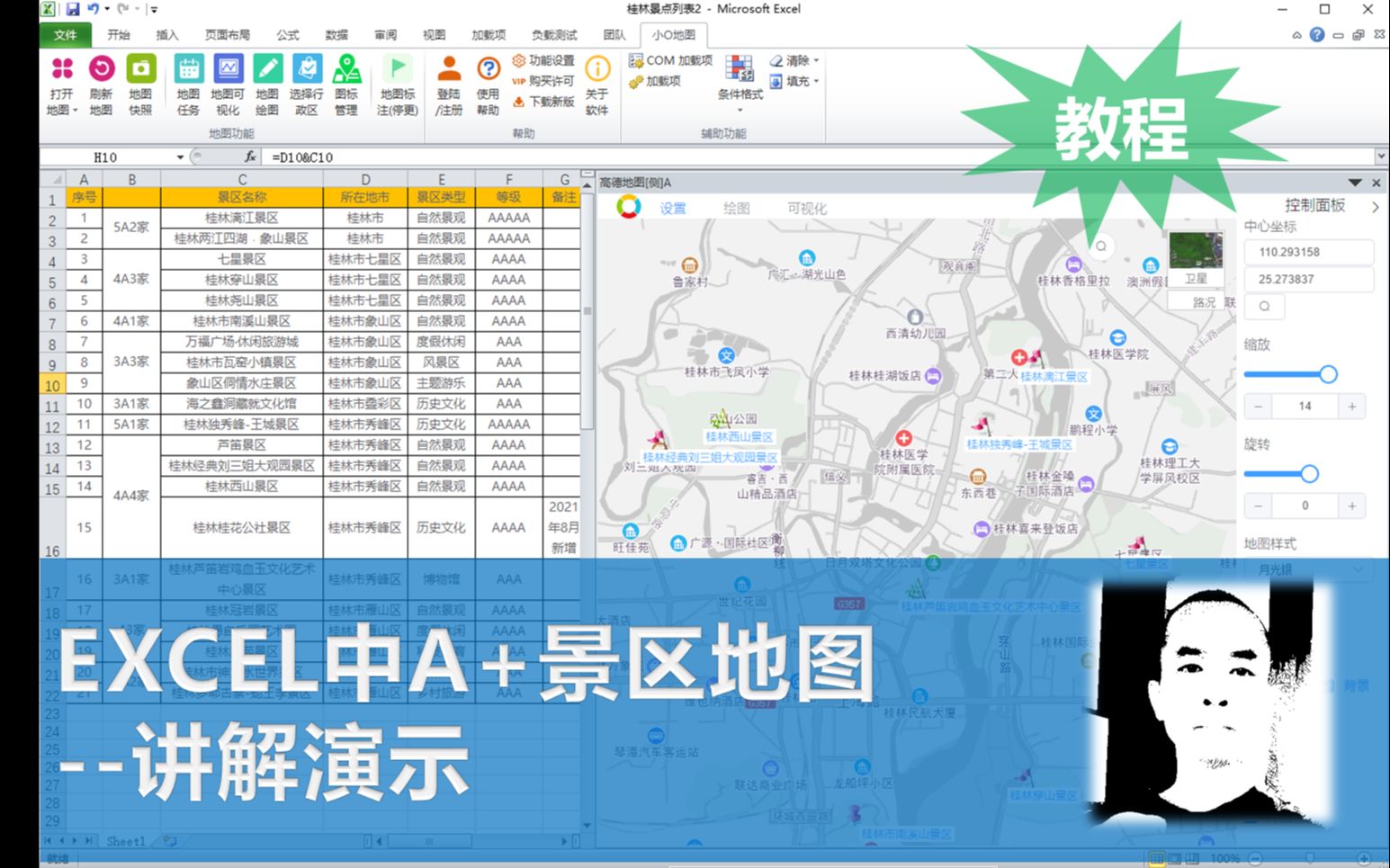Adjust the 旋转 rotation slider handle
Screen dimensions: 1390x868
click(x=1309, y=473)
